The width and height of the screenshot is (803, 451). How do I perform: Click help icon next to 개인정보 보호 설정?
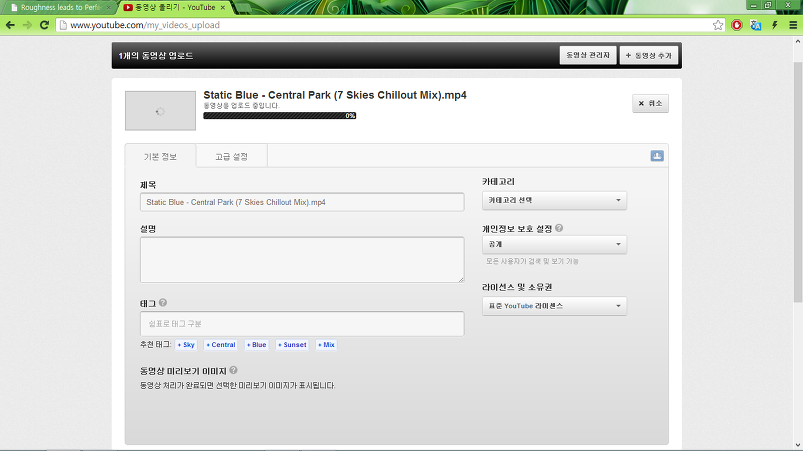pyautogui.click(x=559, y=228)
